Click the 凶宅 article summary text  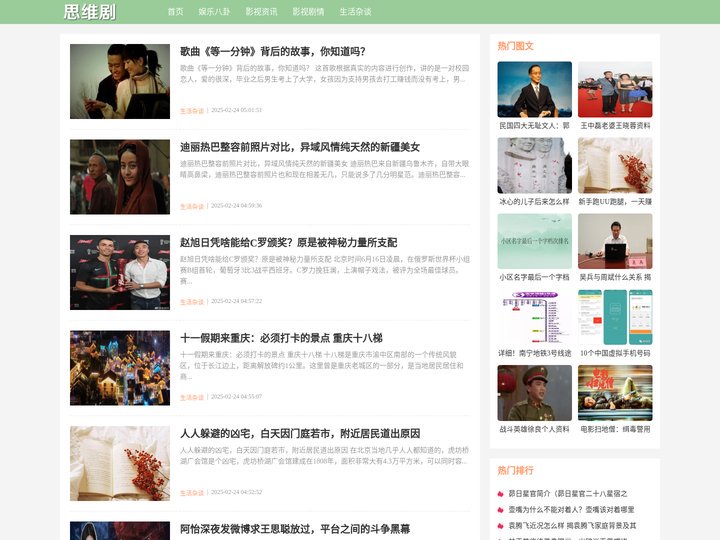pos(325,456)
